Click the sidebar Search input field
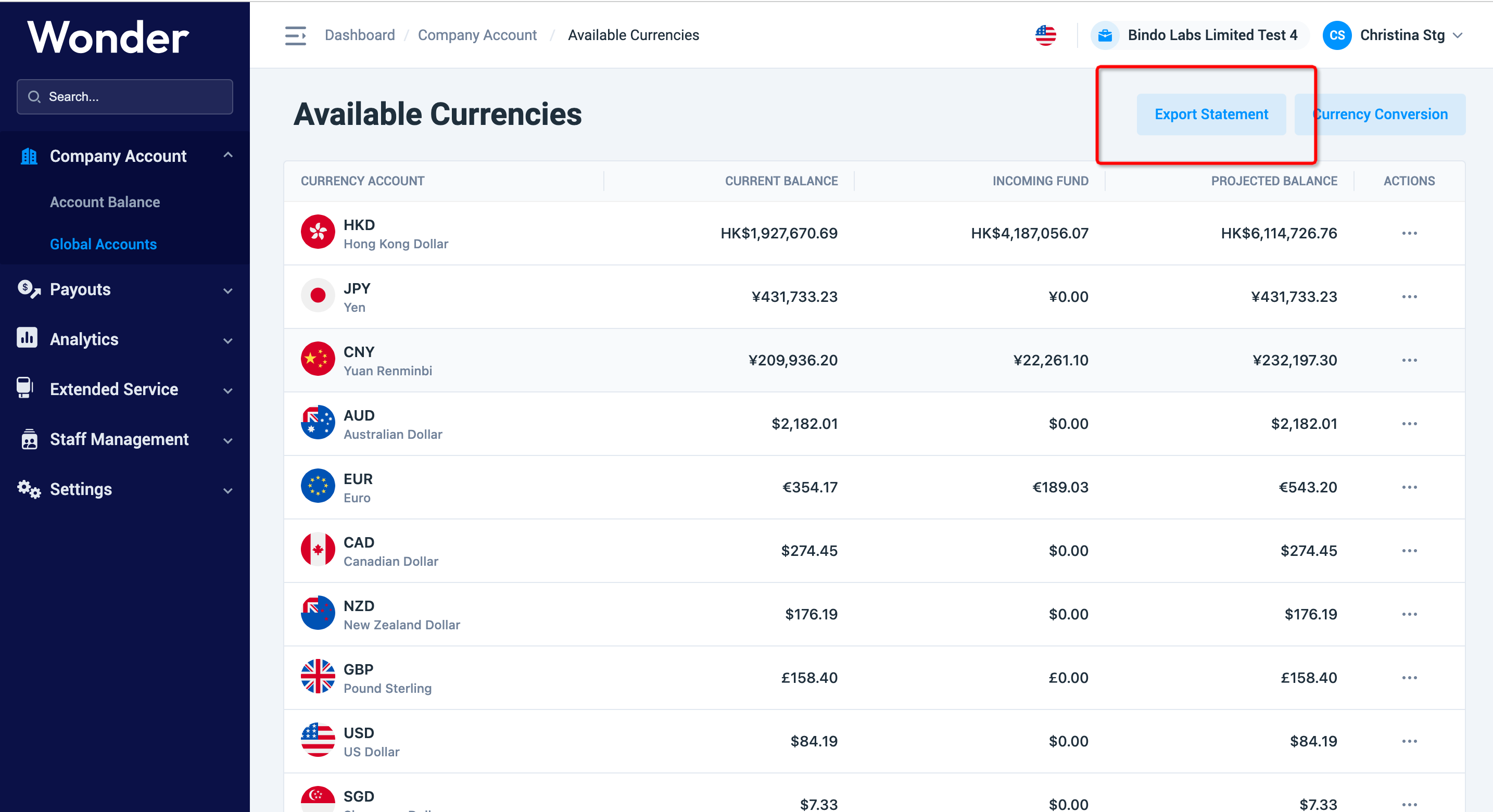Image resolution: width=1493 pixels, height=812 pixels. [124, 97]
